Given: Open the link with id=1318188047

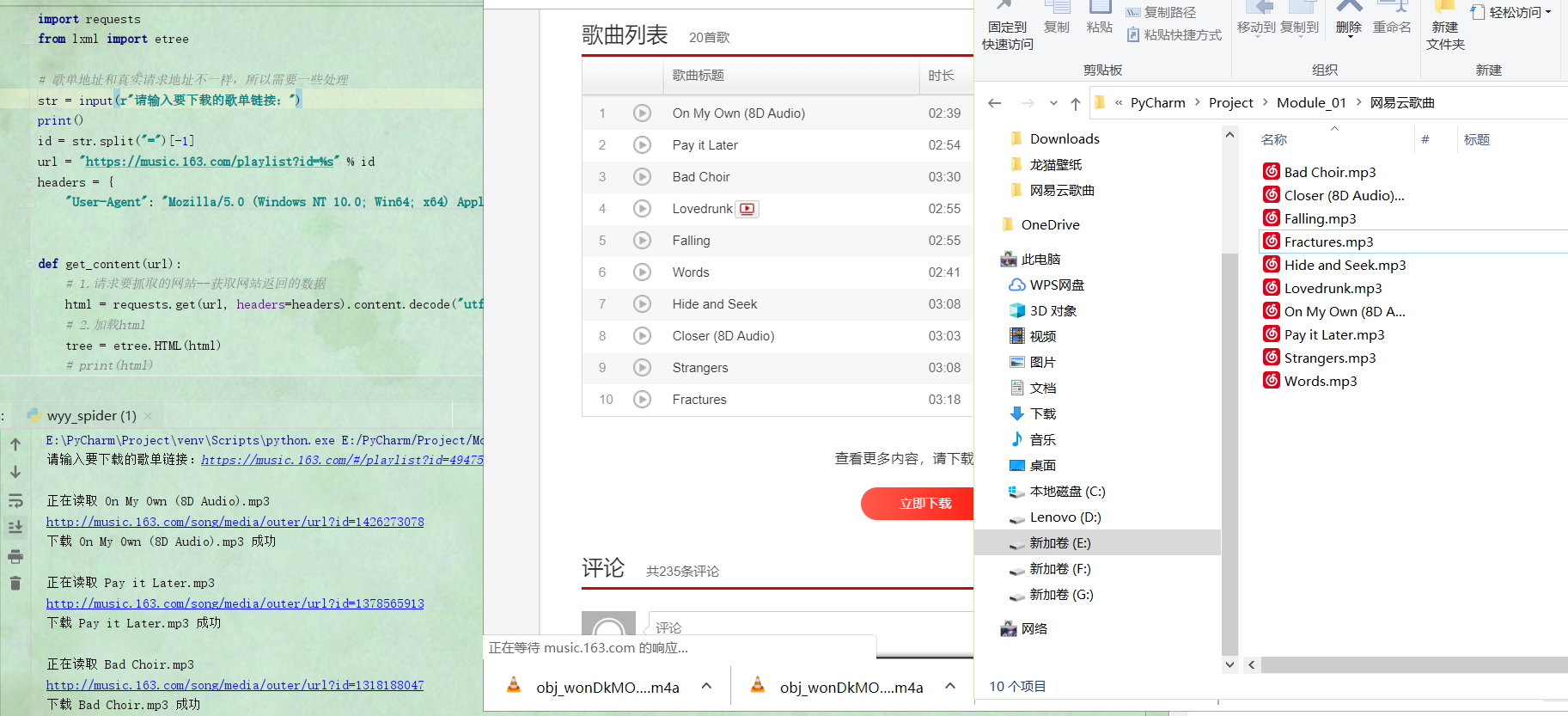Looking at the screenshot, I should click(235, 685).
